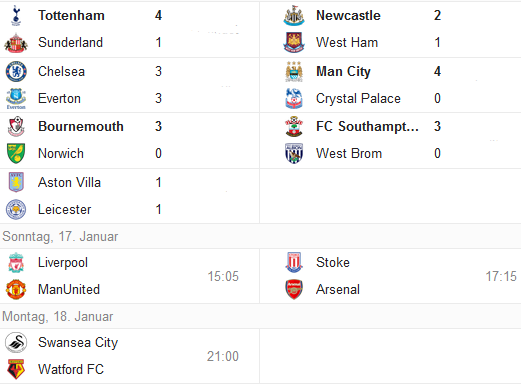Click the 15:05 kickoff time
Image resolution: width=521 pixels, height=384 pixels.
[223, 276]
